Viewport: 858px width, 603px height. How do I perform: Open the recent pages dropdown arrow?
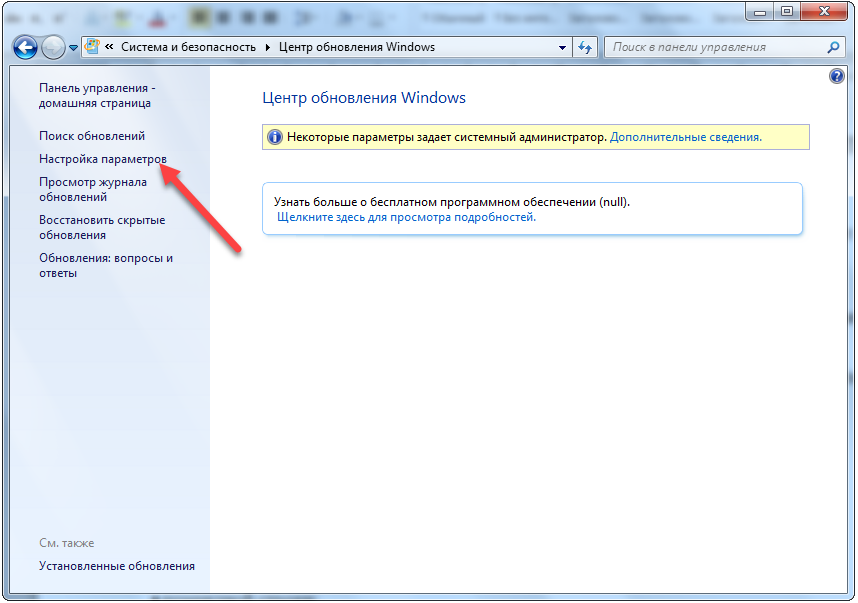[x=73, y=48]
